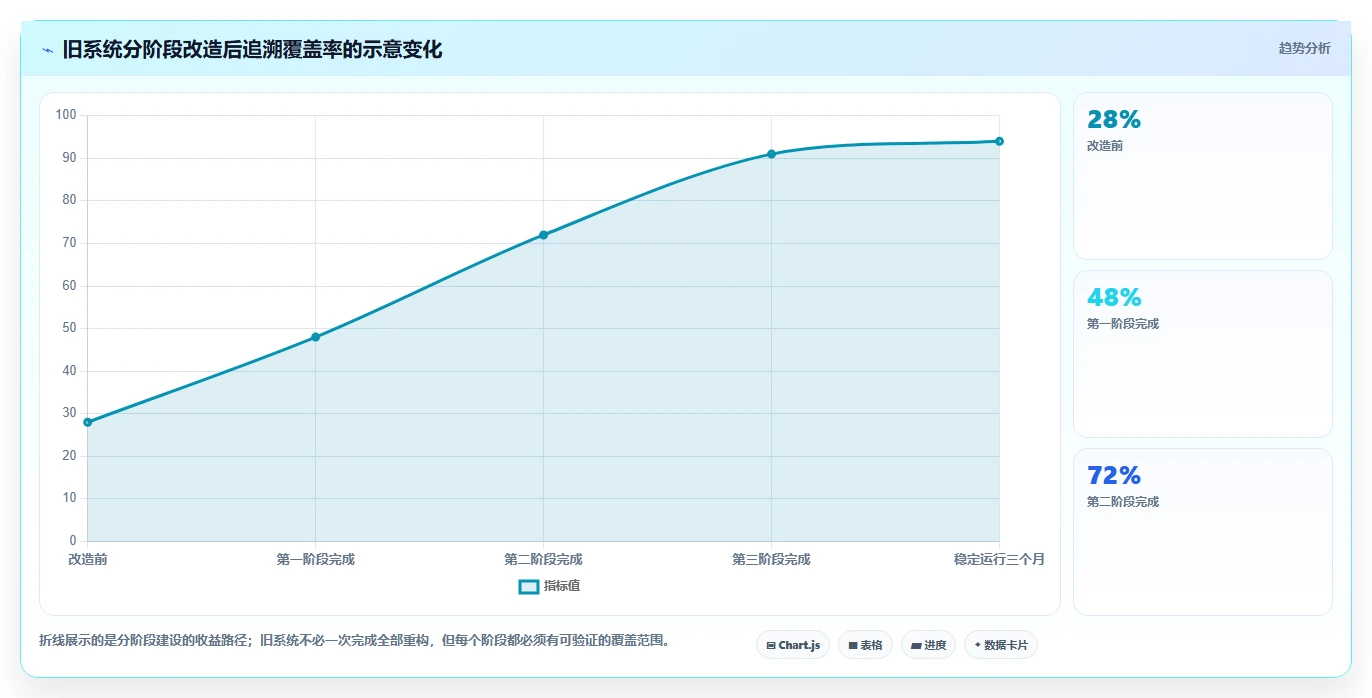Click the 72% value card
1372x698 pixels.
tap(1202, 532)
